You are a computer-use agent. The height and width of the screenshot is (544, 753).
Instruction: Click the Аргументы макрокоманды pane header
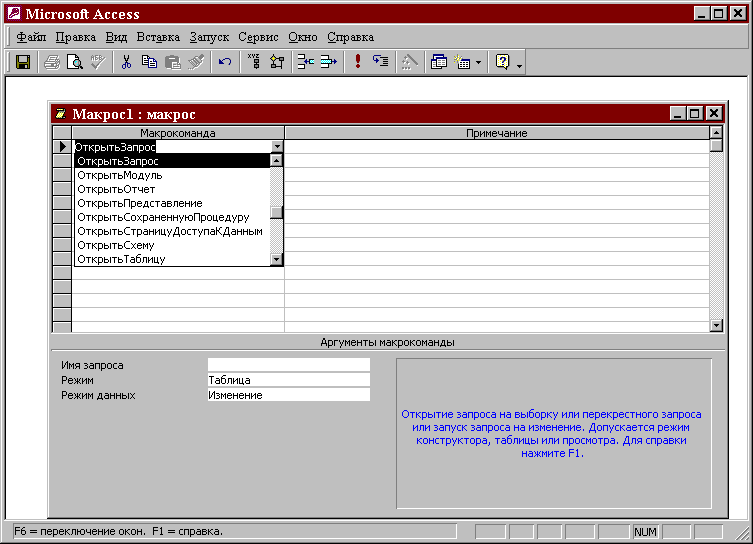(x=388, y=342)
